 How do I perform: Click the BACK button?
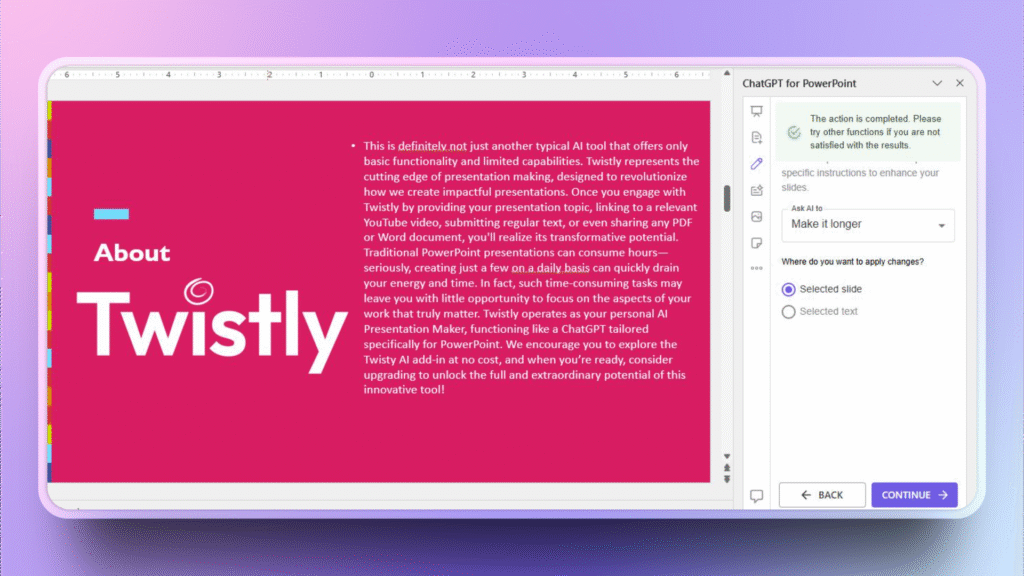point(822,494)
